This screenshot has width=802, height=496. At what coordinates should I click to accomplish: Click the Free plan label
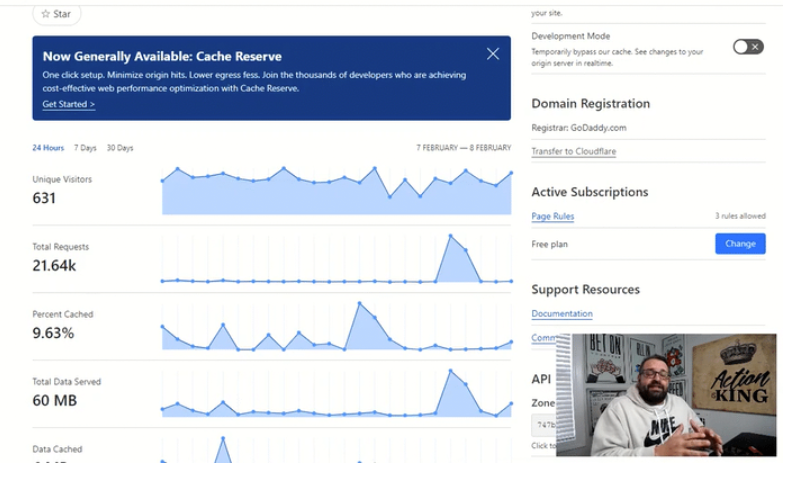(x=549, y=244)
